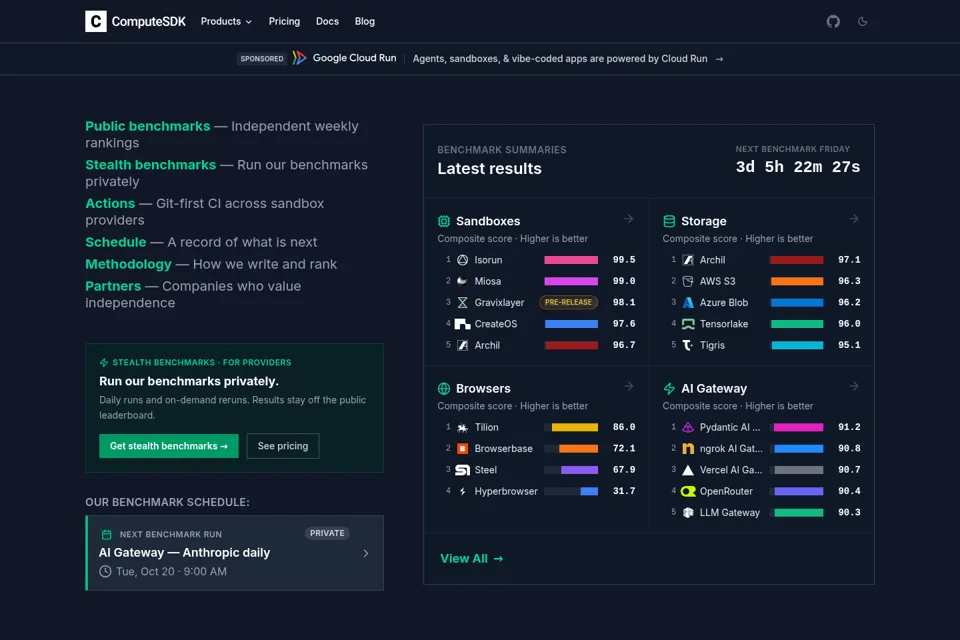Open the Public benchmarks link
This screenshot has height=640, width=960.
148,126
